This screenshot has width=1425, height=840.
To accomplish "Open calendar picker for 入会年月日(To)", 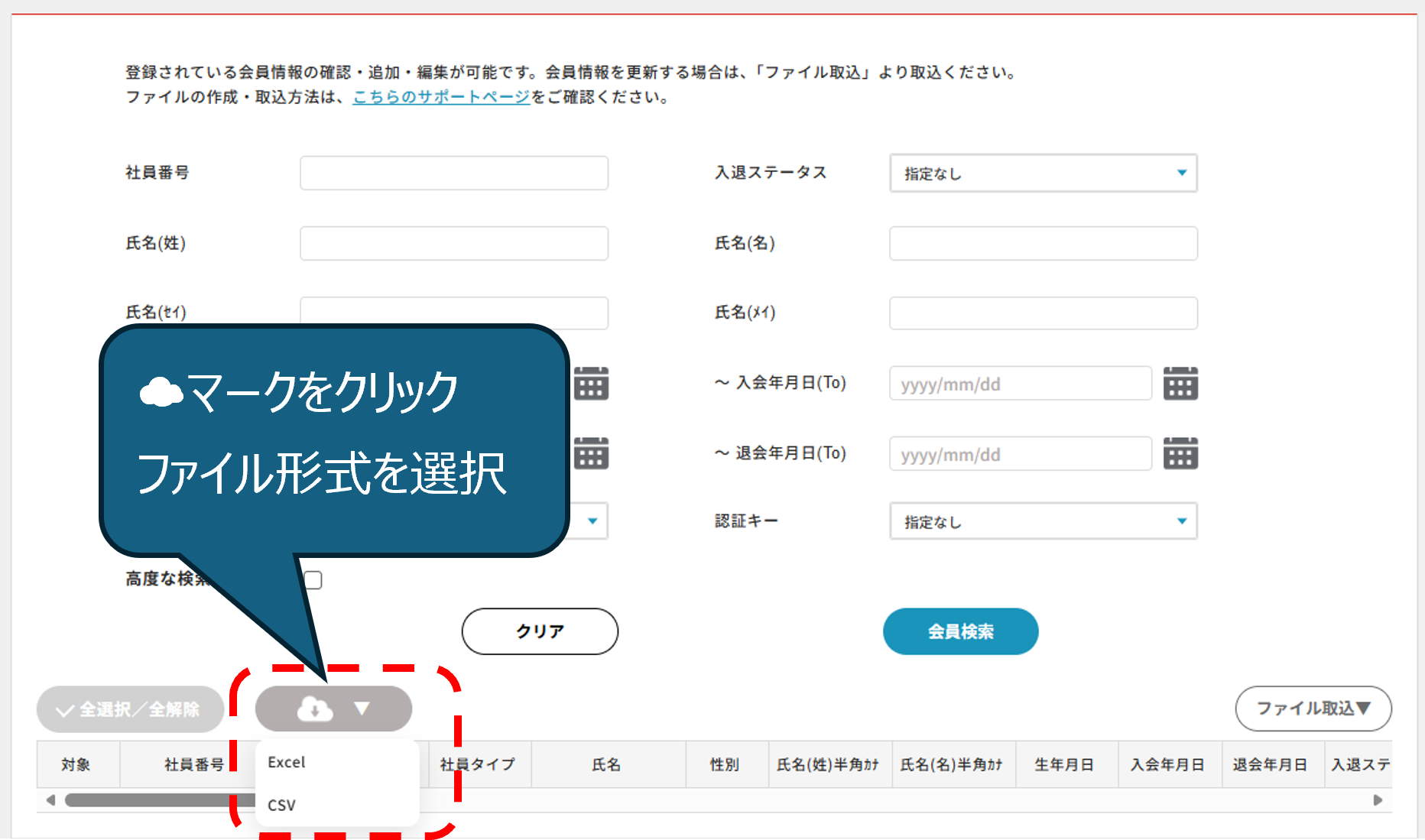I will click(x=1180, y=384).
